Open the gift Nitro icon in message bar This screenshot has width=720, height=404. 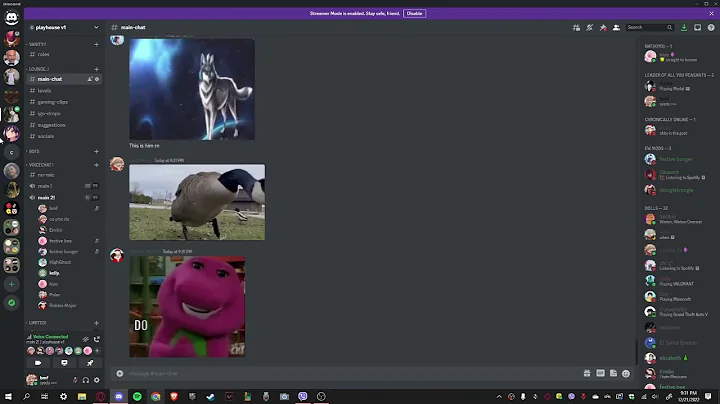(587, 373)
